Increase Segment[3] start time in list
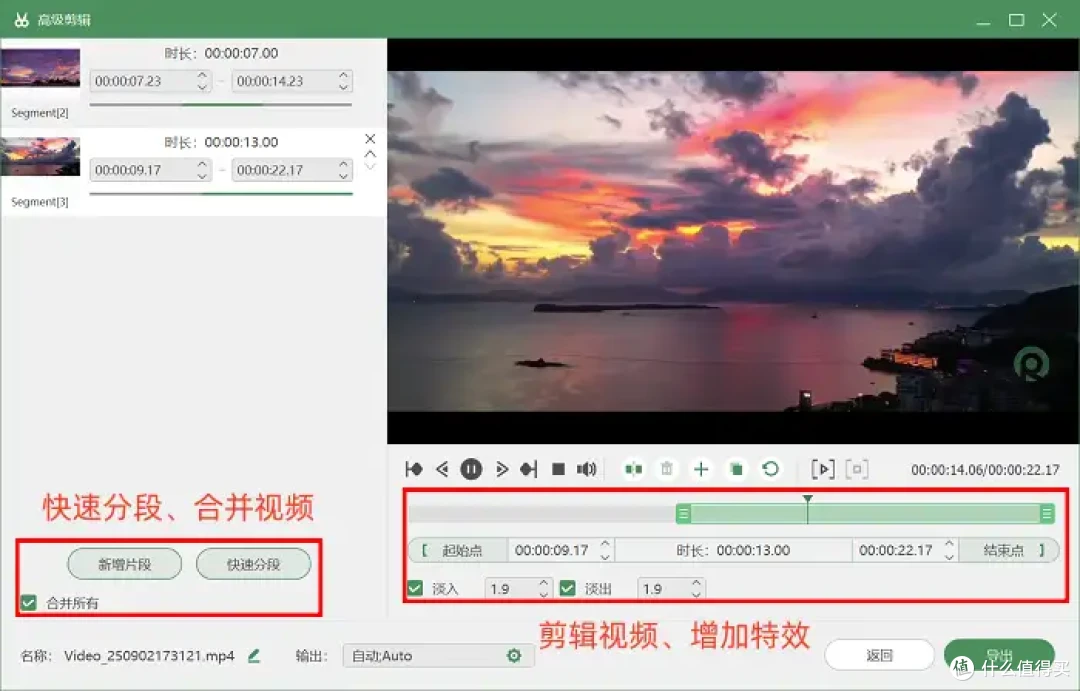Viewport: 1080px width, 691px height. coord(202,164)
